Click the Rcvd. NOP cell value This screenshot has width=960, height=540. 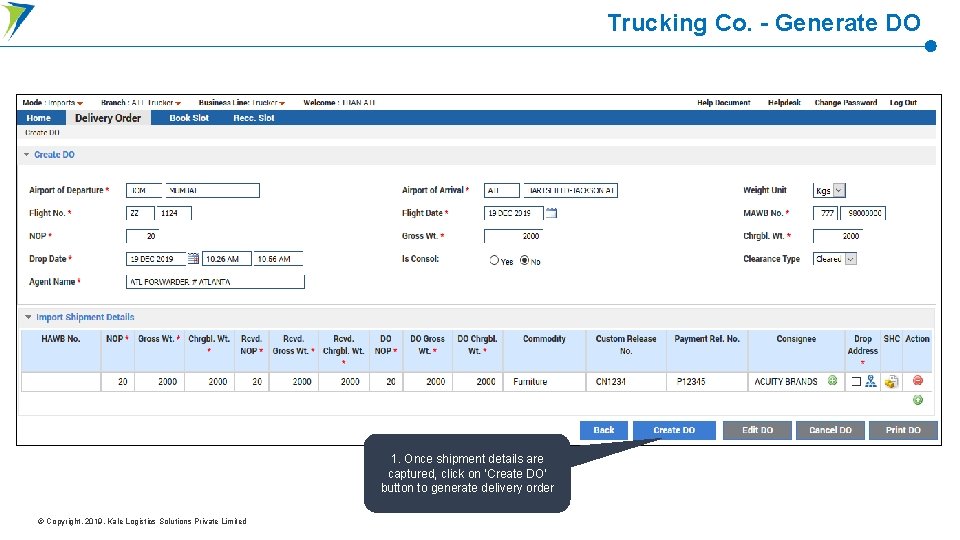[x=251, y=381]
